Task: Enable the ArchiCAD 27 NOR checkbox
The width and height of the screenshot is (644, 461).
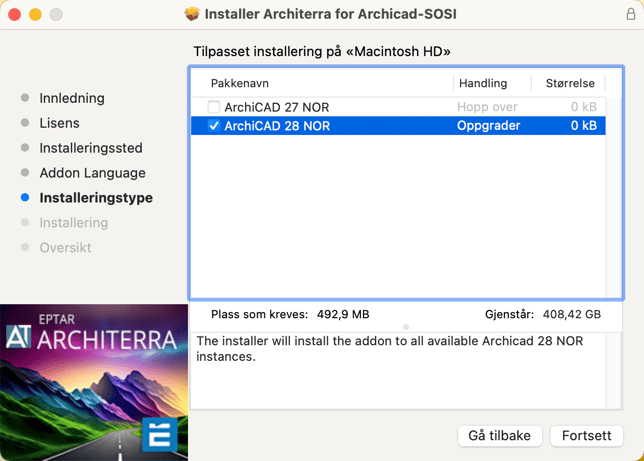Action: [x=214, y=107]
